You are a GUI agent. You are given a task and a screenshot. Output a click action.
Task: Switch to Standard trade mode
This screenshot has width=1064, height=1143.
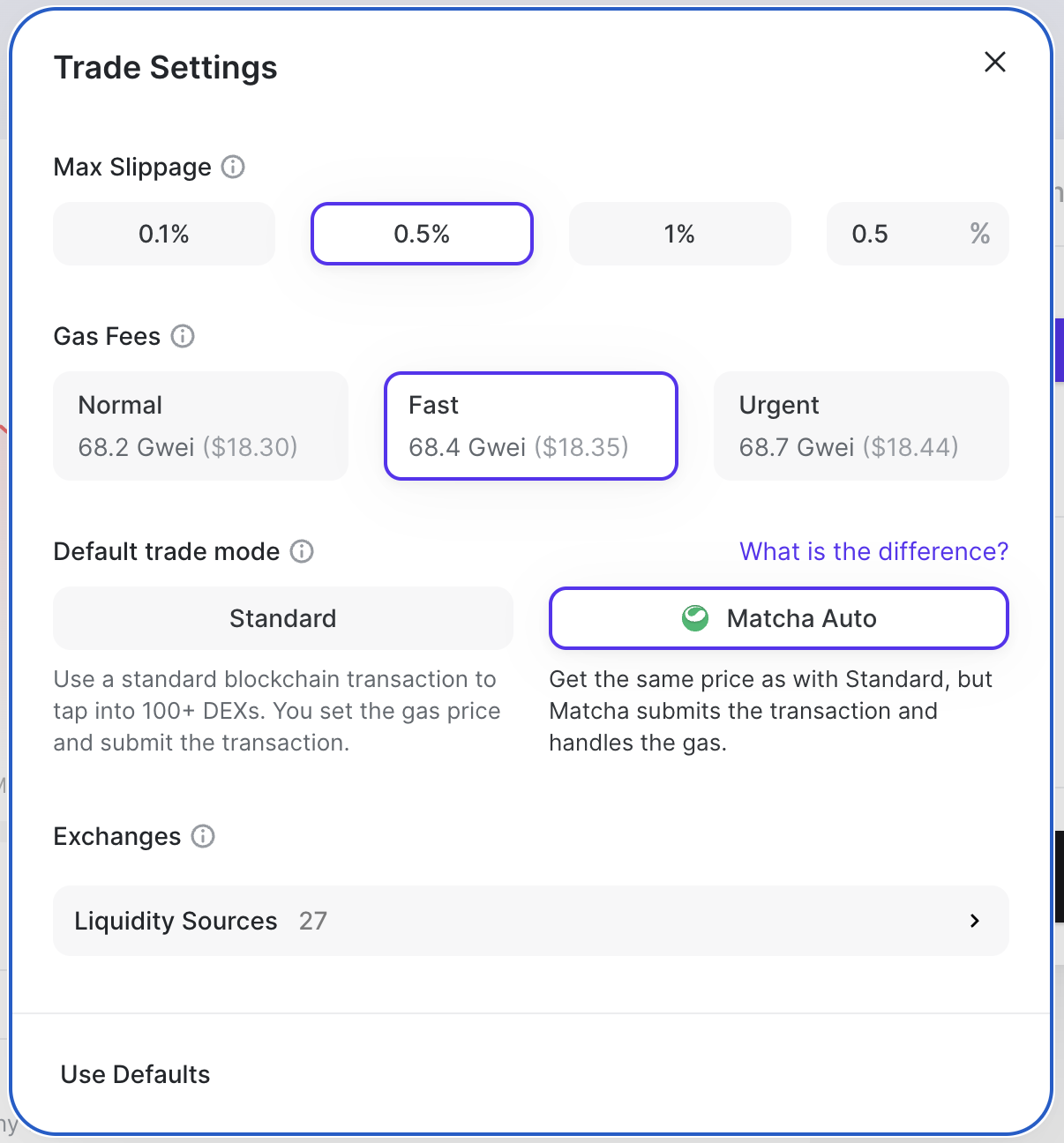click(x=283, y=618)
